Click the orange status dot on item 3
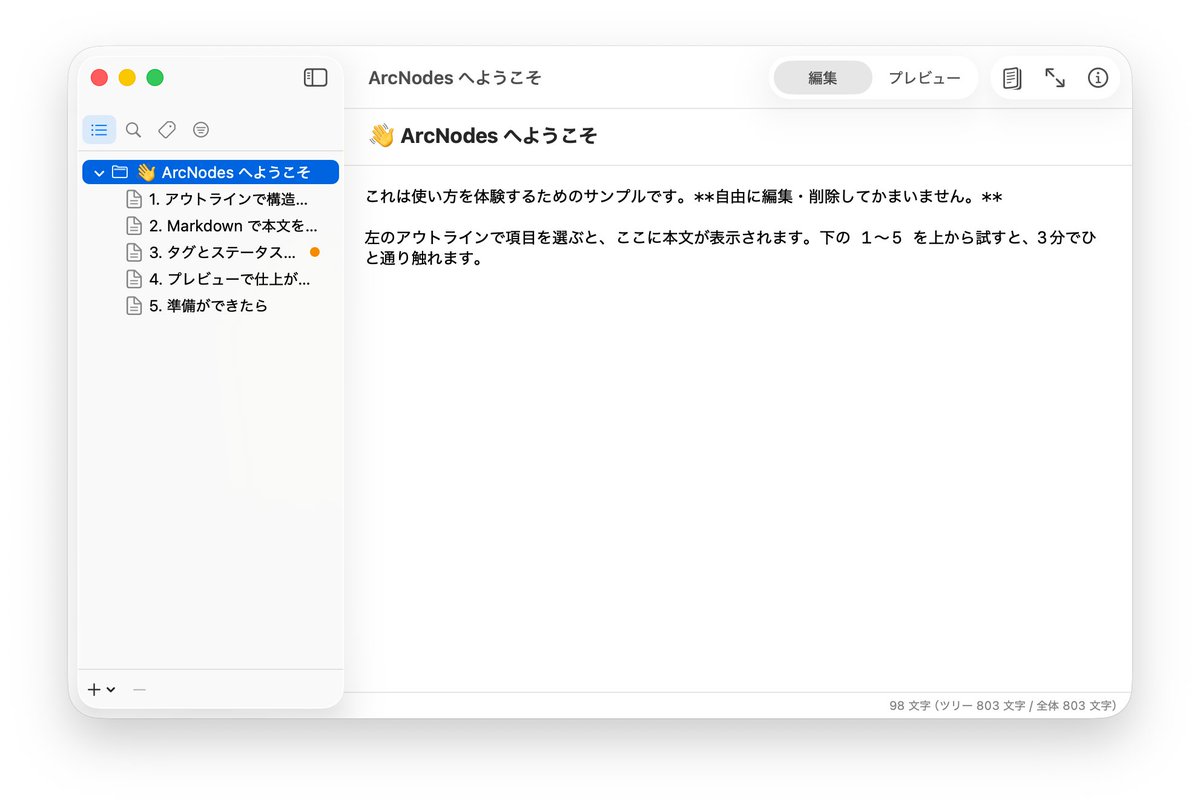Image resolution: width=1200 pixels, height=808 pixels. (315, 252)
